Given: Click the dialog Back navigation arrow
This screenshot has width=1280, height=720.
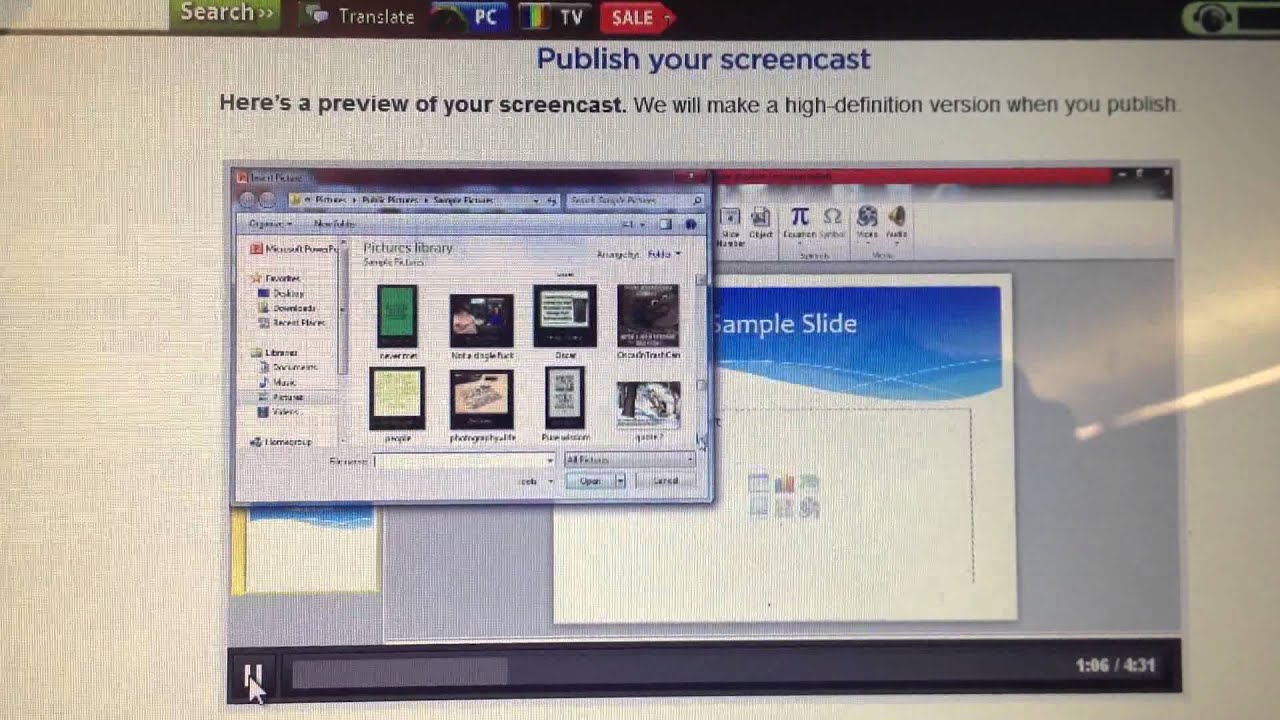Looking at the screenshot, I should click(247, 200).
